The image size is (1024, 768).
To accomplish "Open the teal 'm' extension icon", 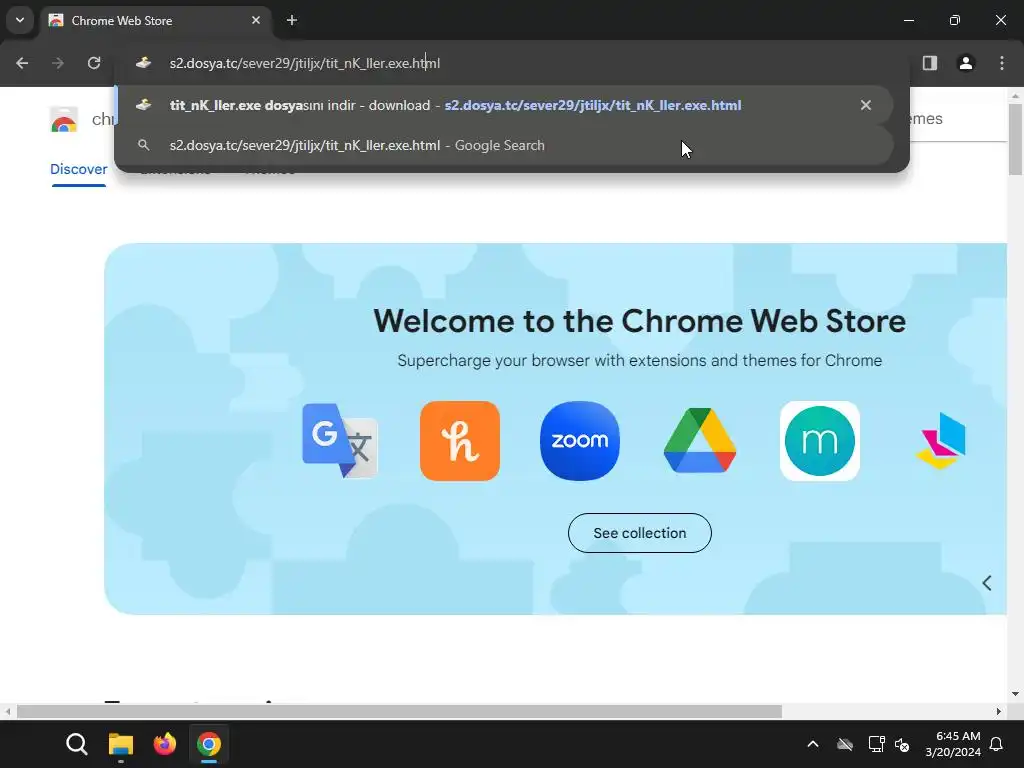I will click(820, 441).
